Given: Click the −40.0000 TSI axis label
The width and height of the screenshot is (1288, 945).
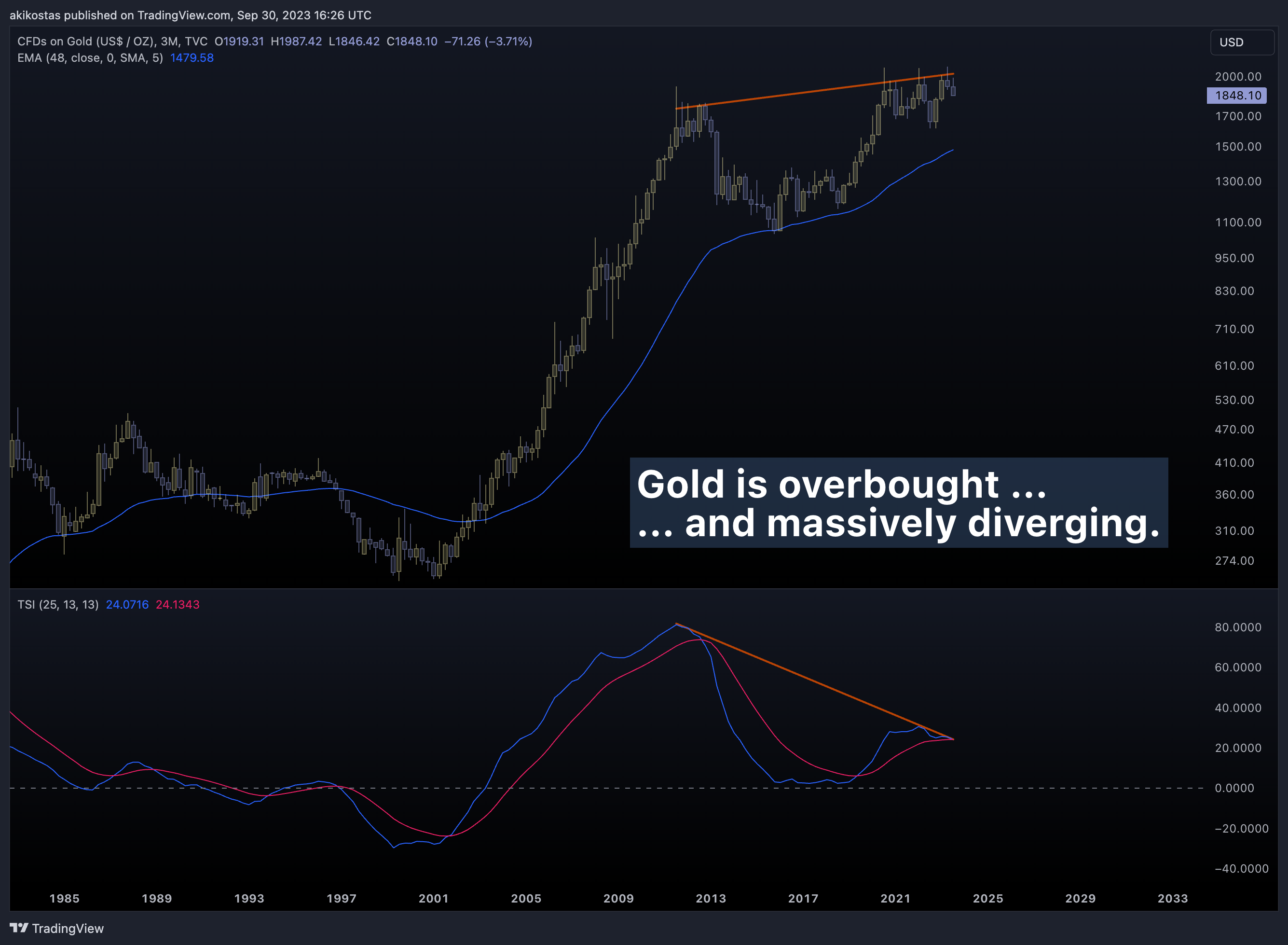Looking at the screenshot, I should point(1241,869).
